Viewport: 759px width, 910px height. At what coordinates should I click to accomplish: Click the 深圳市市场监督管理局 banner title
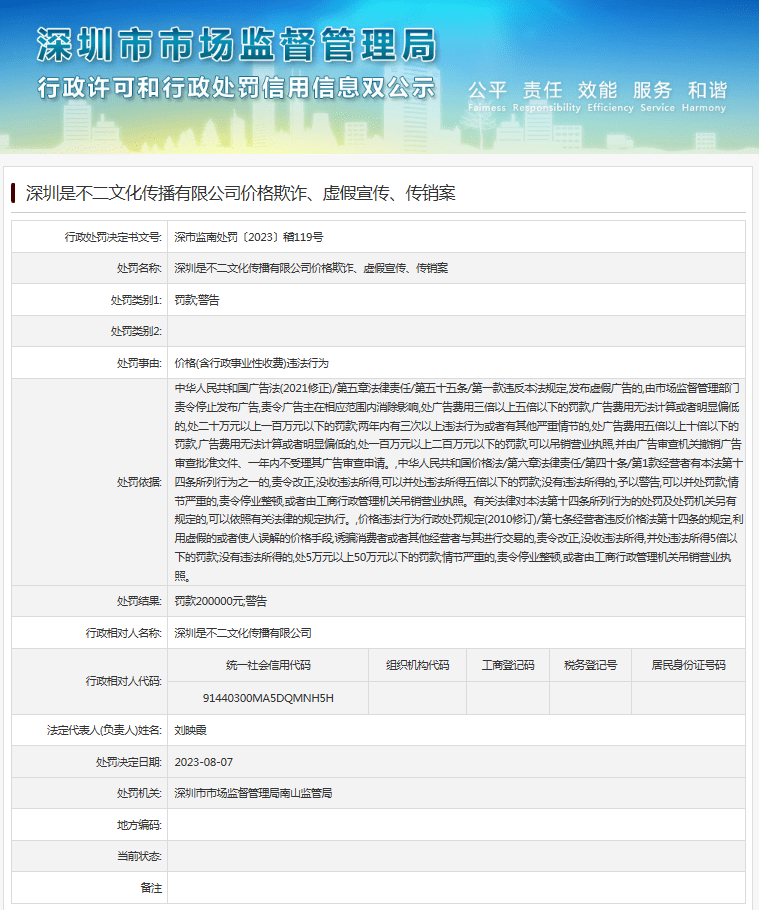(236, 45)
